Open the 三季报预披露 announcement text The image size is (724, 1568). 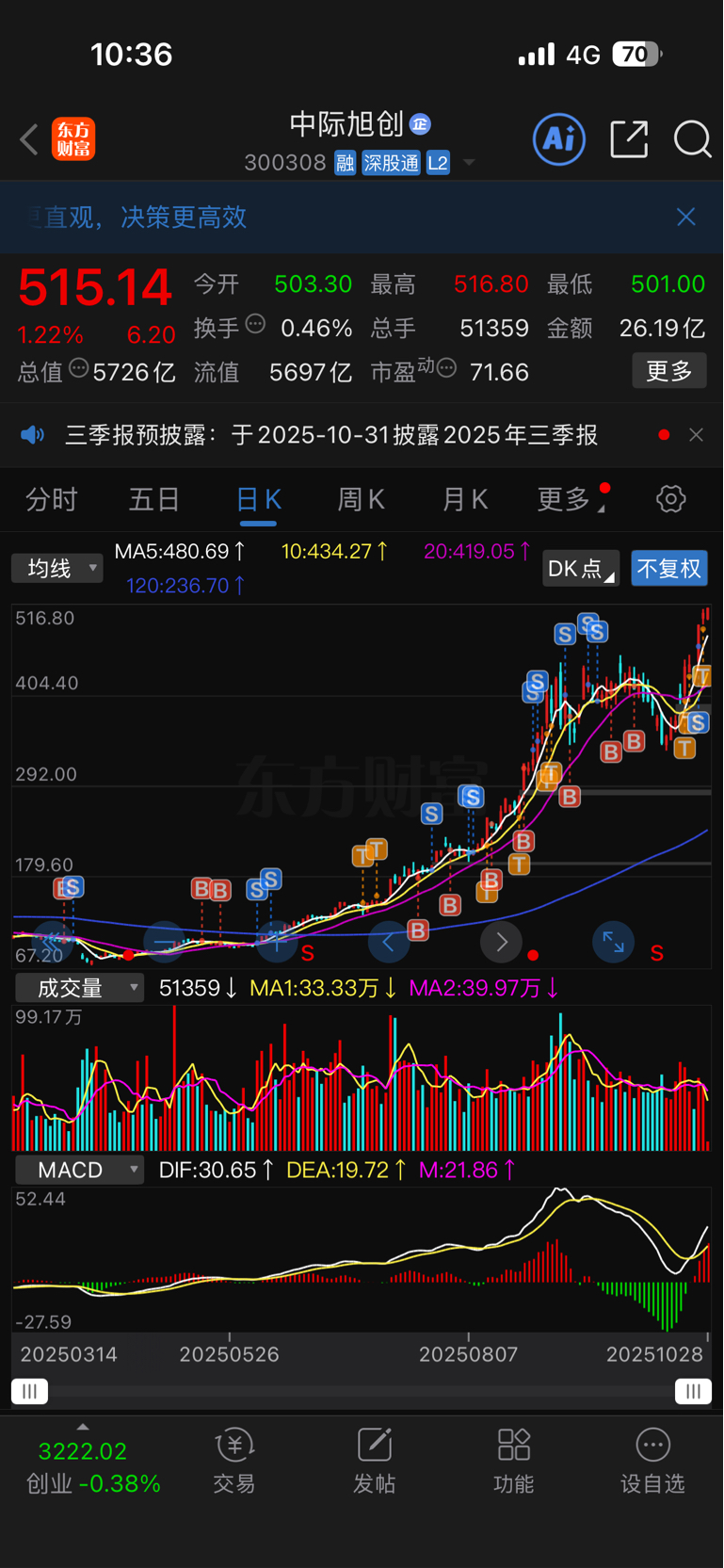coord(331,434)
